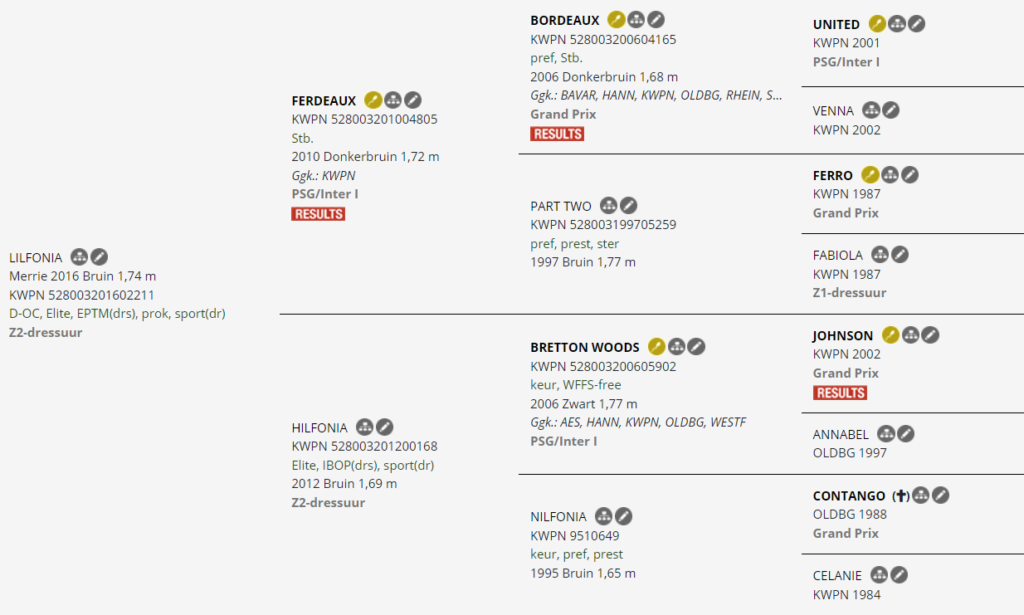Edit FABIOLA using its pencil icon
Screen dimensions: 1024x615
coord(900,255)
